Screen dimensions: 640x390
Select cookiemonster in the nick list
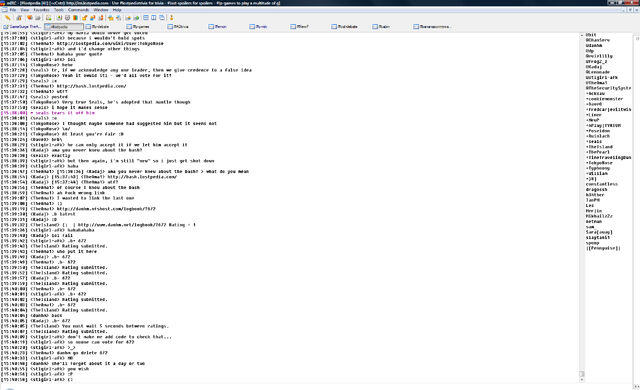[x=604, y=99]
